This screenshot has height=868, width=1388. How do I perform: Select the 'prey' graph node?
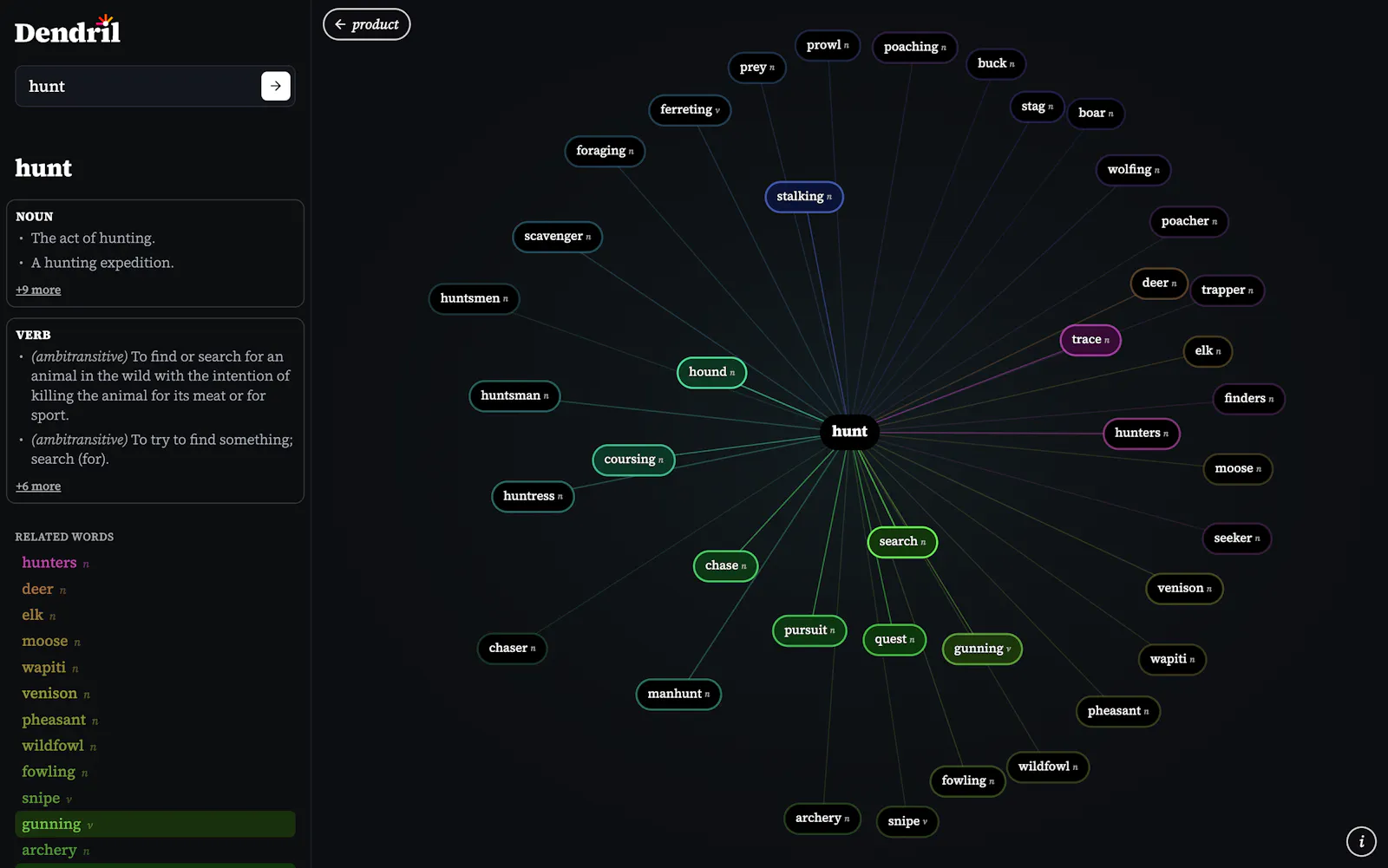coord(756,67)
